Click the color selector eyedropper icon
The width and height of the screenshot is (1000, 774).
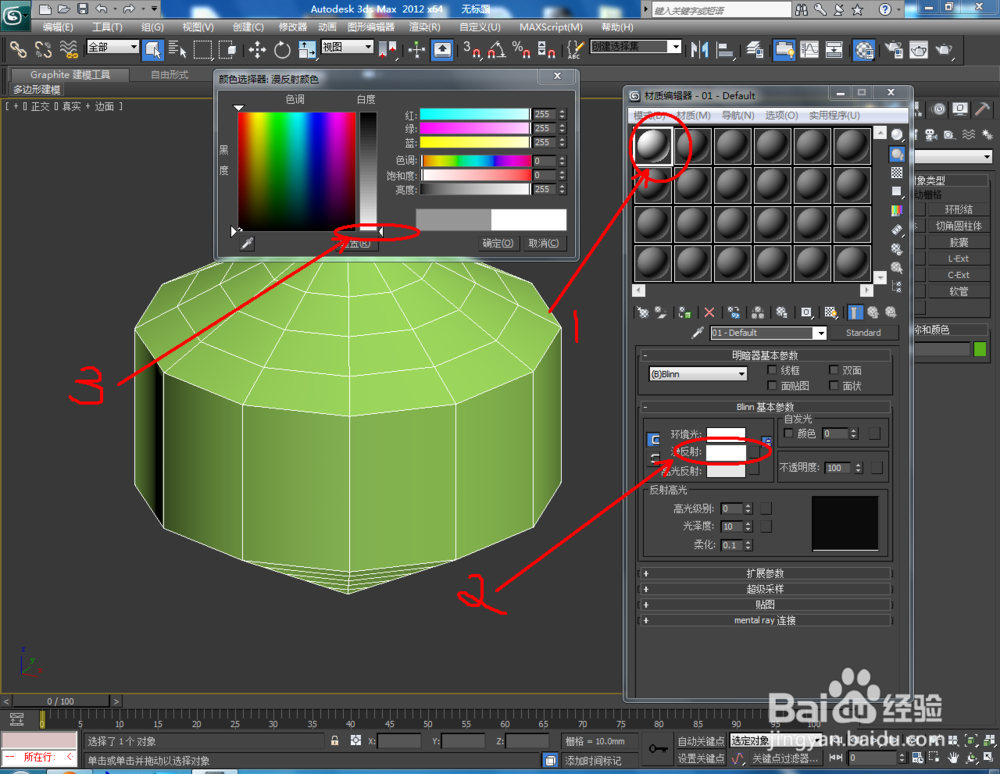tap(247, 243)
